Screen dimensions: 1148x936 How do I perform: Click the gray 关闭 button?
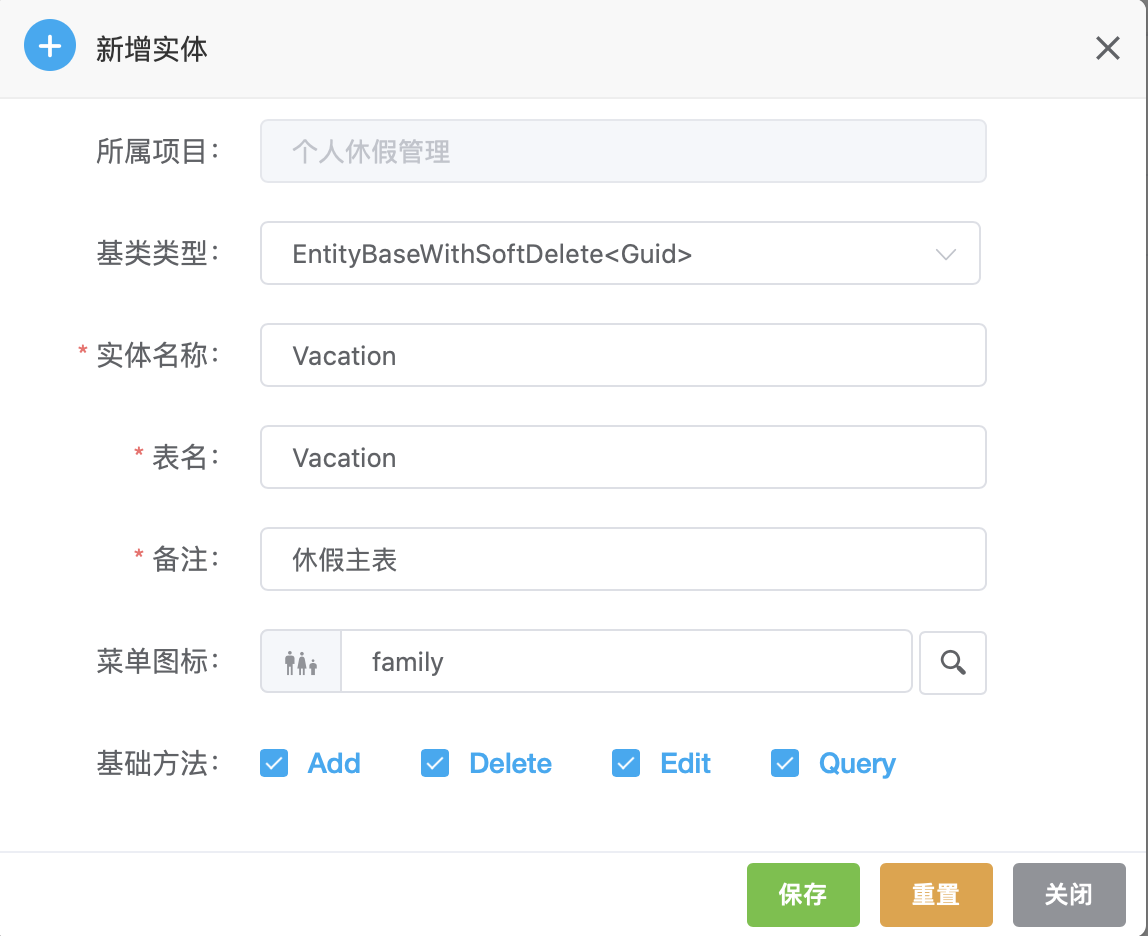point(1068,894)
